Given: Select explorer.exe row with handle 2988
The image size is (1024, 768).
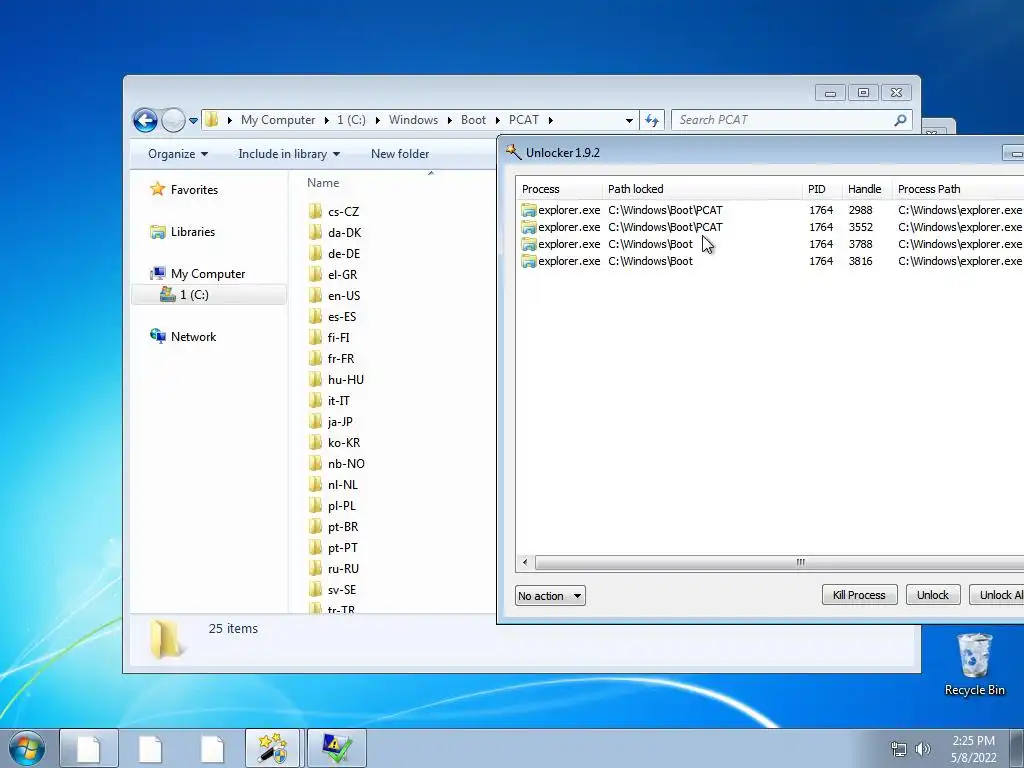Looking at the screenshot, I should 771,210.
